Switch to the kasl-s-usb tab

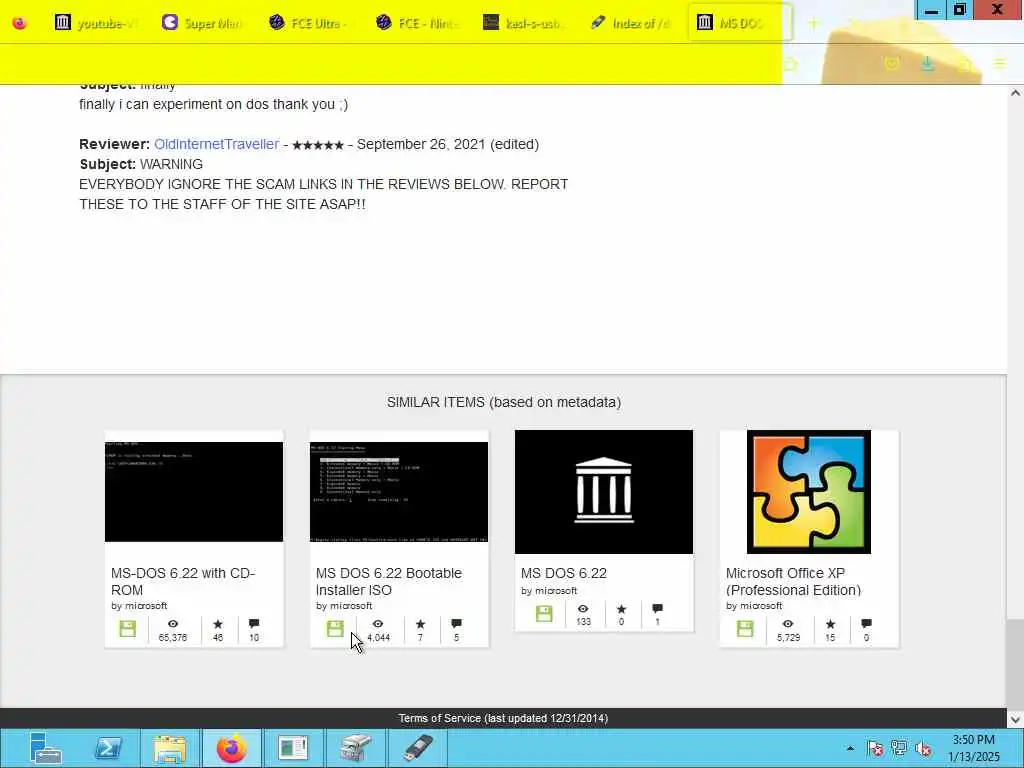[524, 23]
